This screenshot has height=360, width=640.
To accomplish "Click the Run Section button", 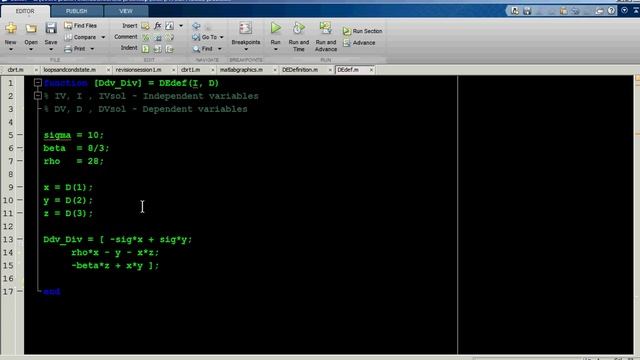I will tap(362, 31).
